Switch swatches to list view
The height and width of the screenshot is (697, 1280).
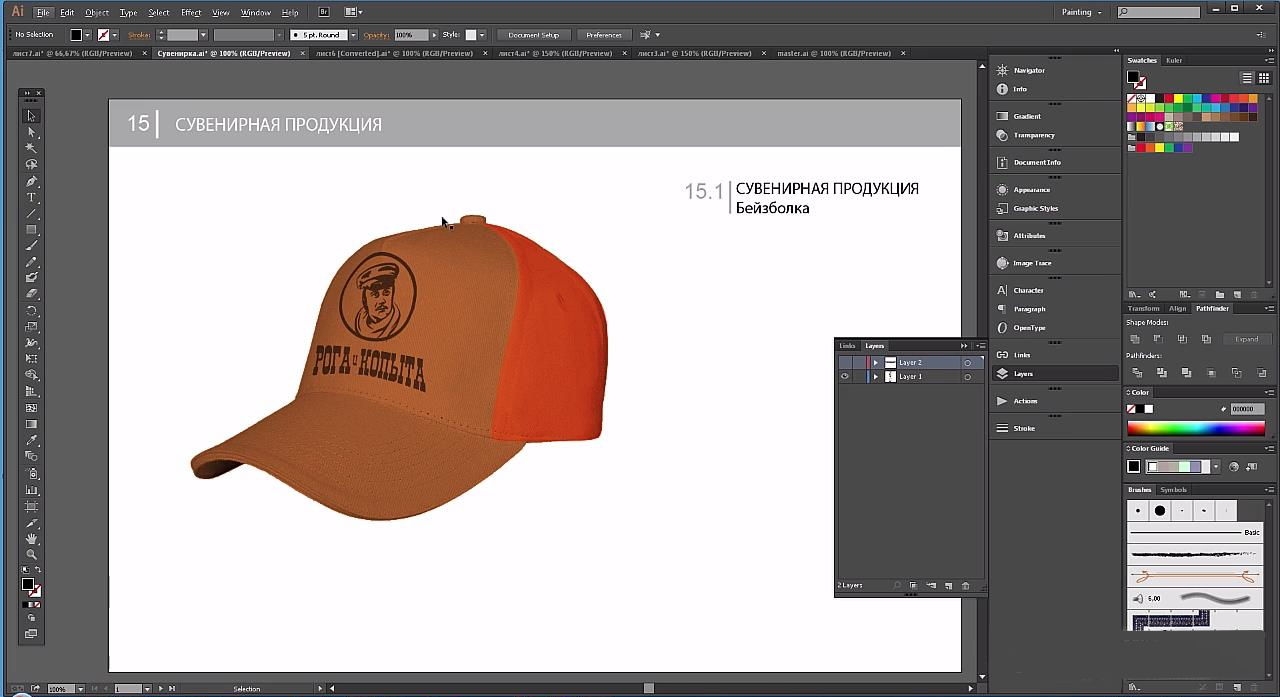(1248, 78)
